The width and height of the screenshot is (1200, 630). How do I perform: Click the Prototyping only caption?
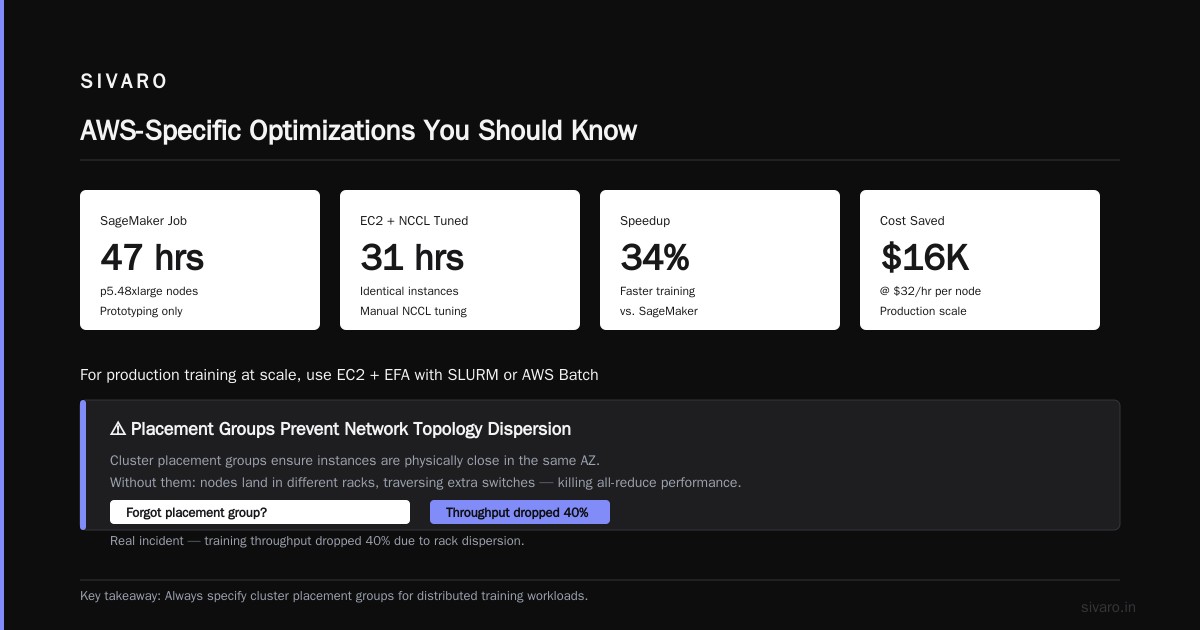141,311
